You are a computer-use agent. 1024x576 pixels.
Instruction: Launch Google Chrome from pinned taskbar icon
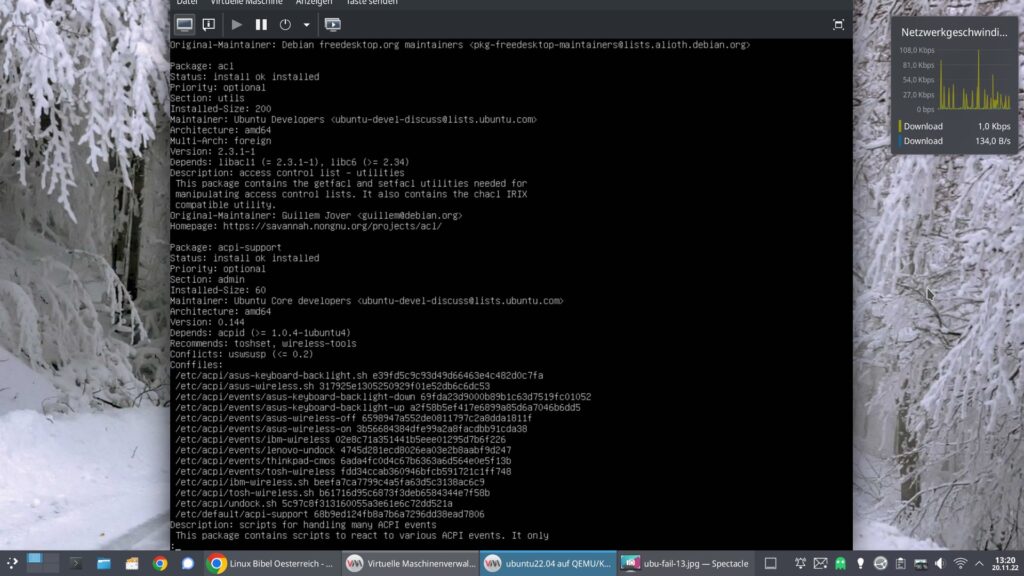click(160, 564)
